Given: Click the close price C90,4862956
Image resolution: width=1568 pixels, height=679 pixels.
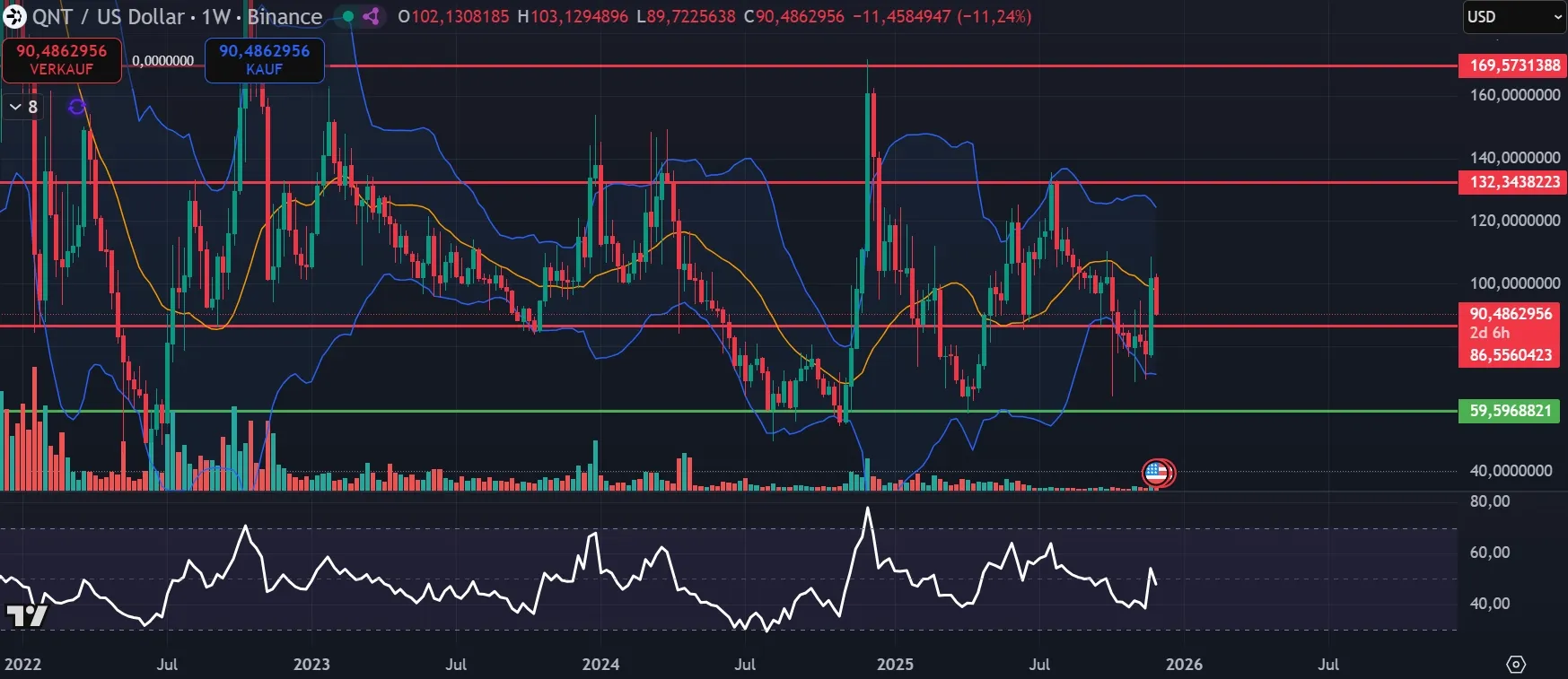Looking at the screenshot, I should click(x=794, y=16).
